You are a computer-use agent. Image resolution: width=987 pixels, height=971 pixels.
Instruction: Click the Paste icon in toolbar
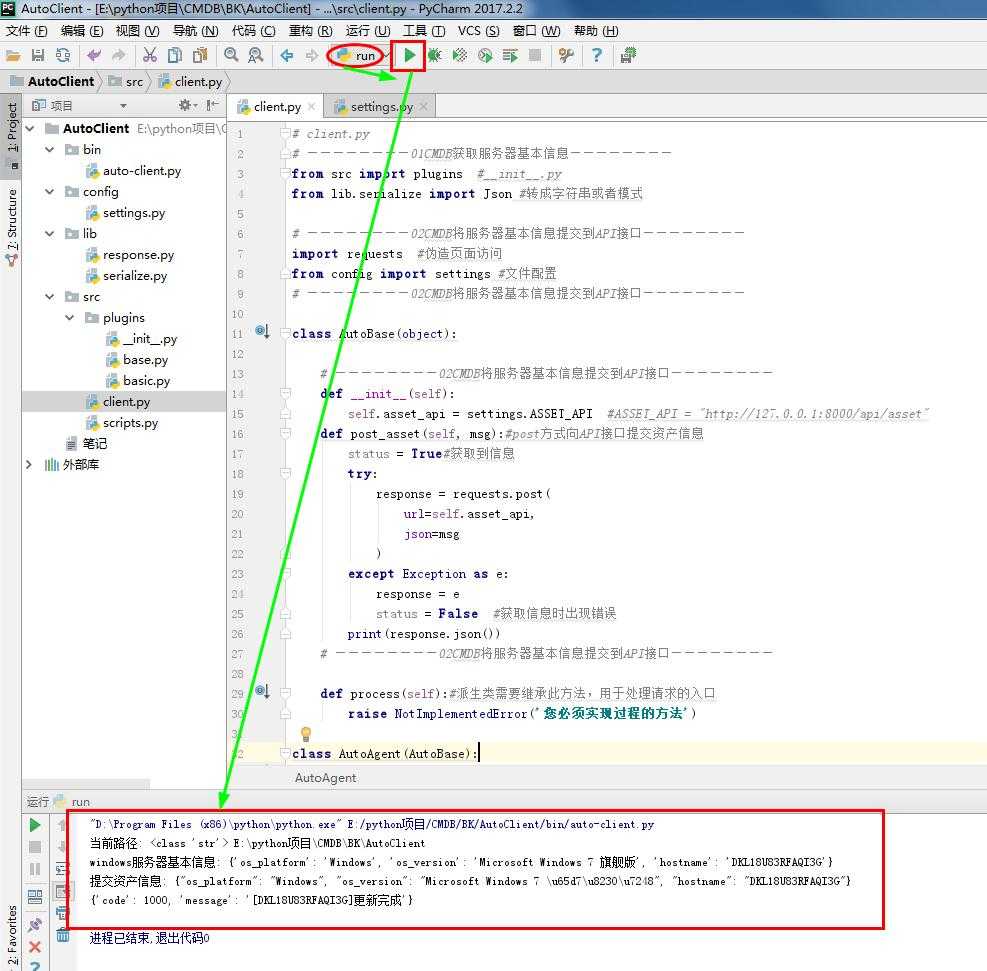click(200, 55)
